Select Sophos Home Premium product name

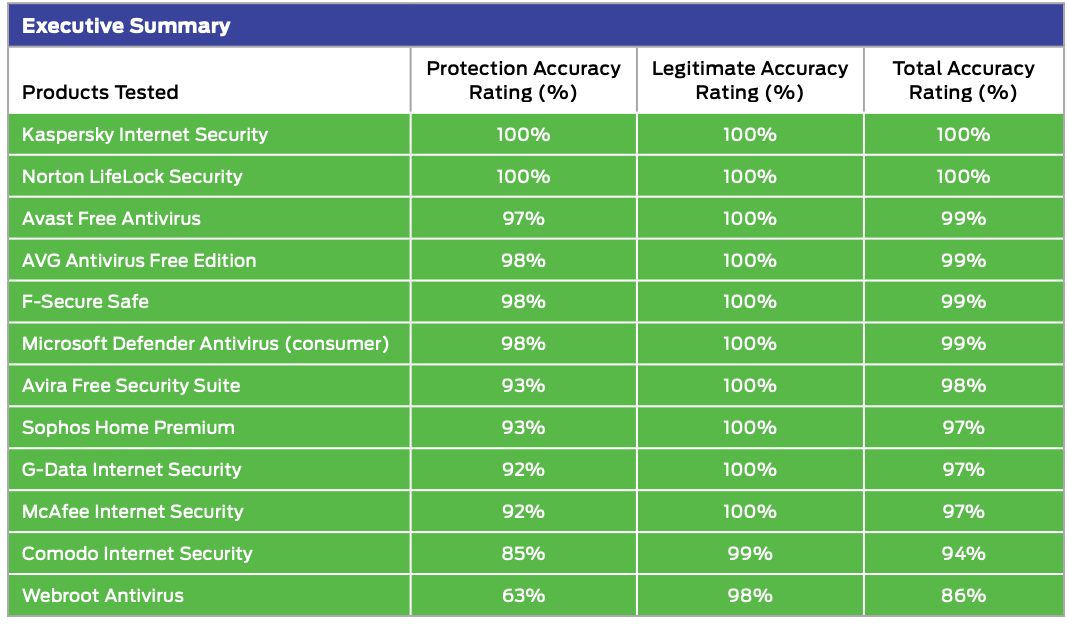[x=128, y=427]
